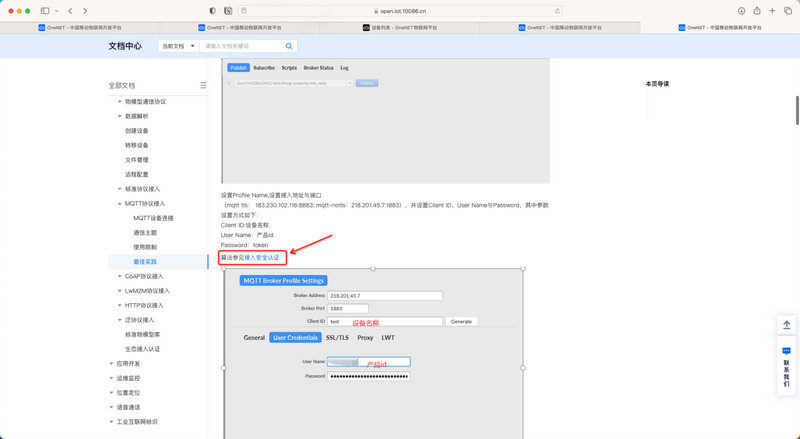The image size is (800, 439).
Task: Open the 通信主题 page
Action: [x=145, y=233]
